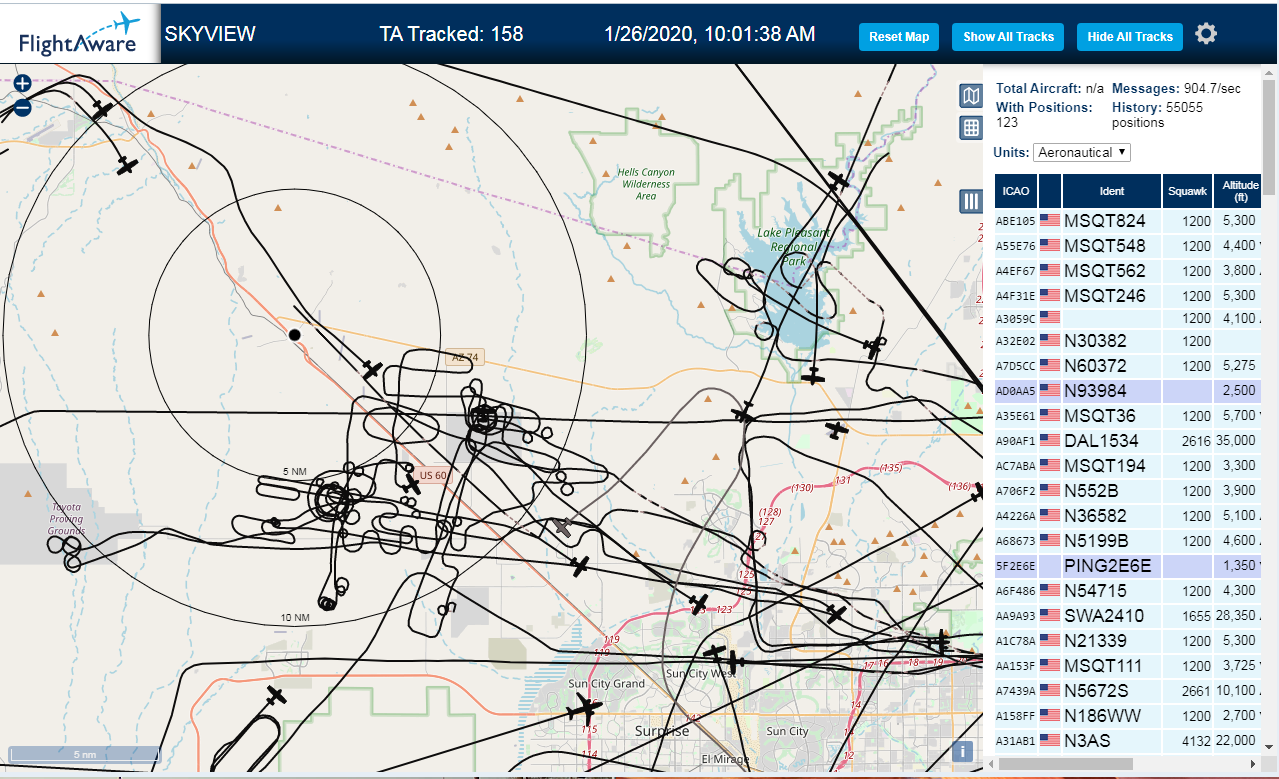This screenshot has width=1279, height=779.
Task: Select the aircraft icon beside the US 60 label
Action: tap(412, 485)
